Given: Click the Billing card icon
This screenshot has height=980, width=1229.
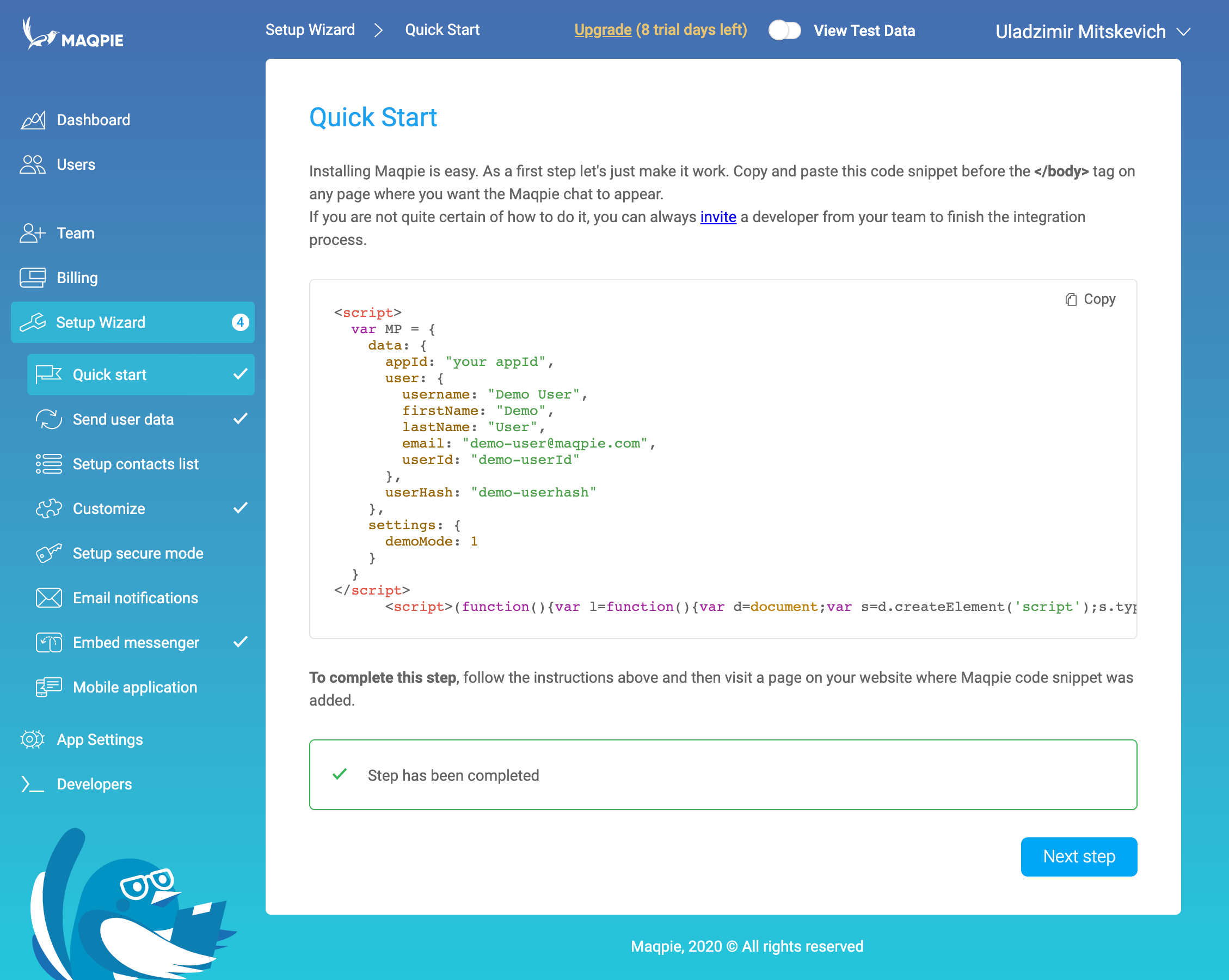Looking at the screenshot, I should coord(33,278).
